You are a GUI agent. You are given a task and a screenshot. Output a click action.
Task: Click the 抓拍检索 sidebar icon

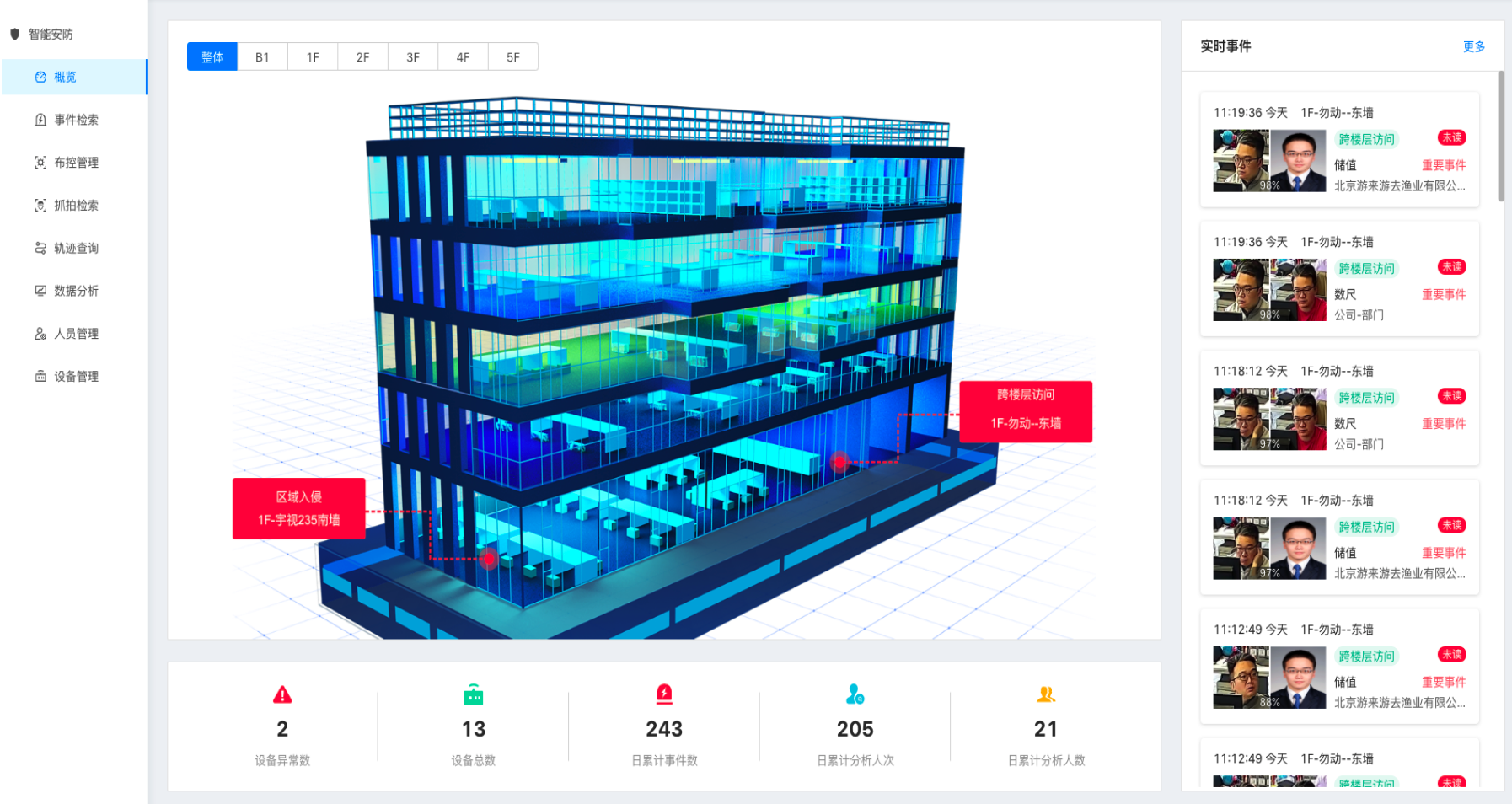(40, 206)
